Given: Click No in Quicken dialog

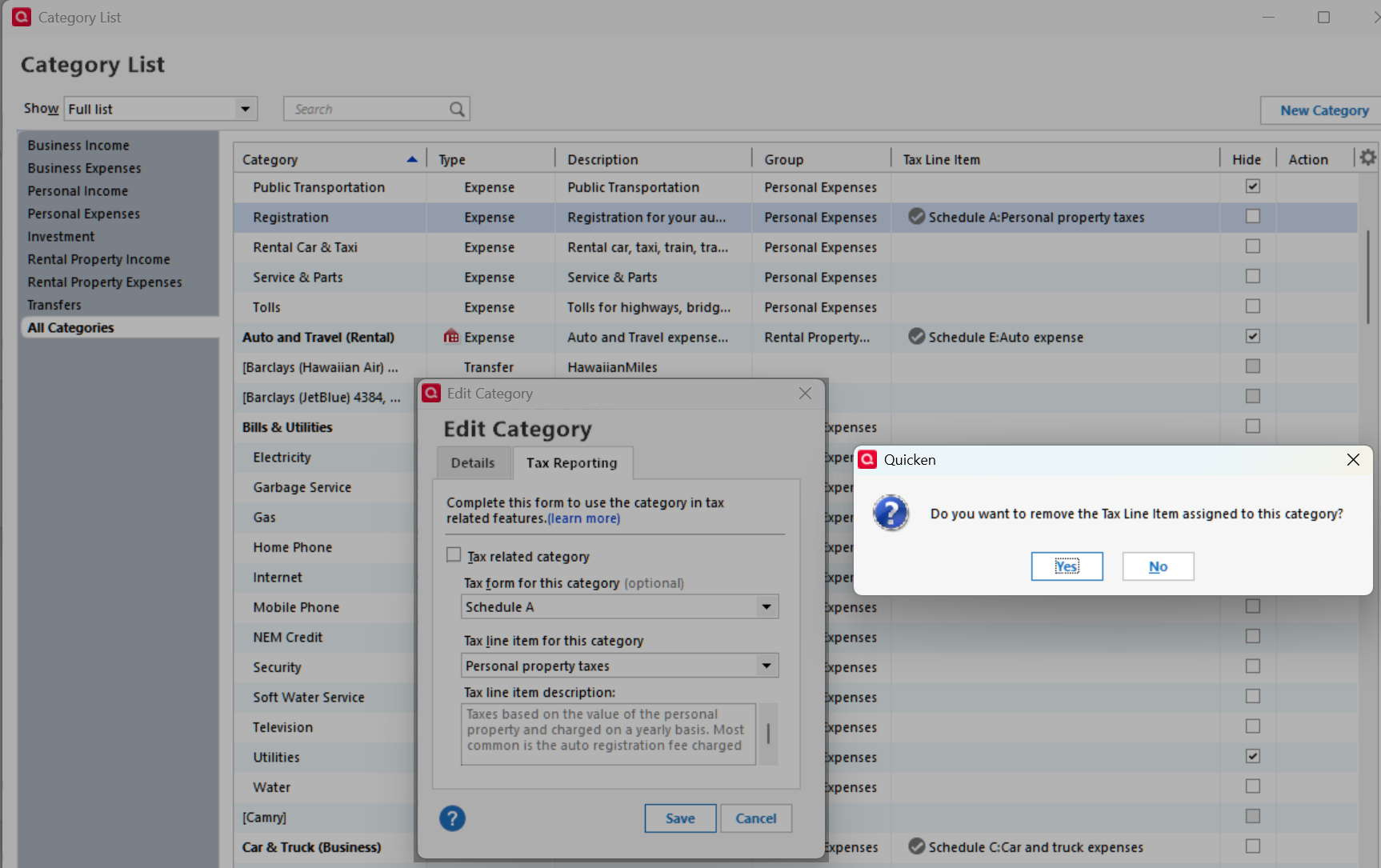Looking at the screenshot, I should (x=1158, y=566).
